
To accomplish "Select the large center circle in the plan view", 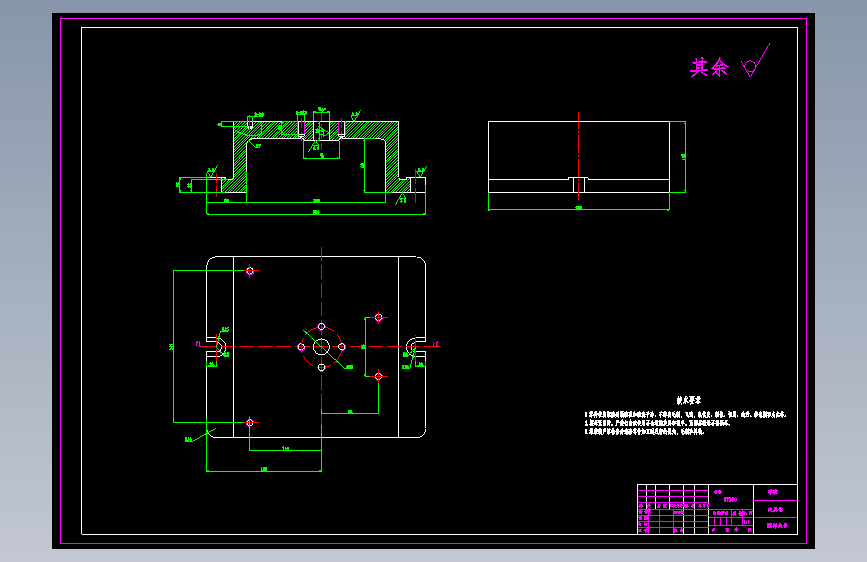I will click(321, 347).
